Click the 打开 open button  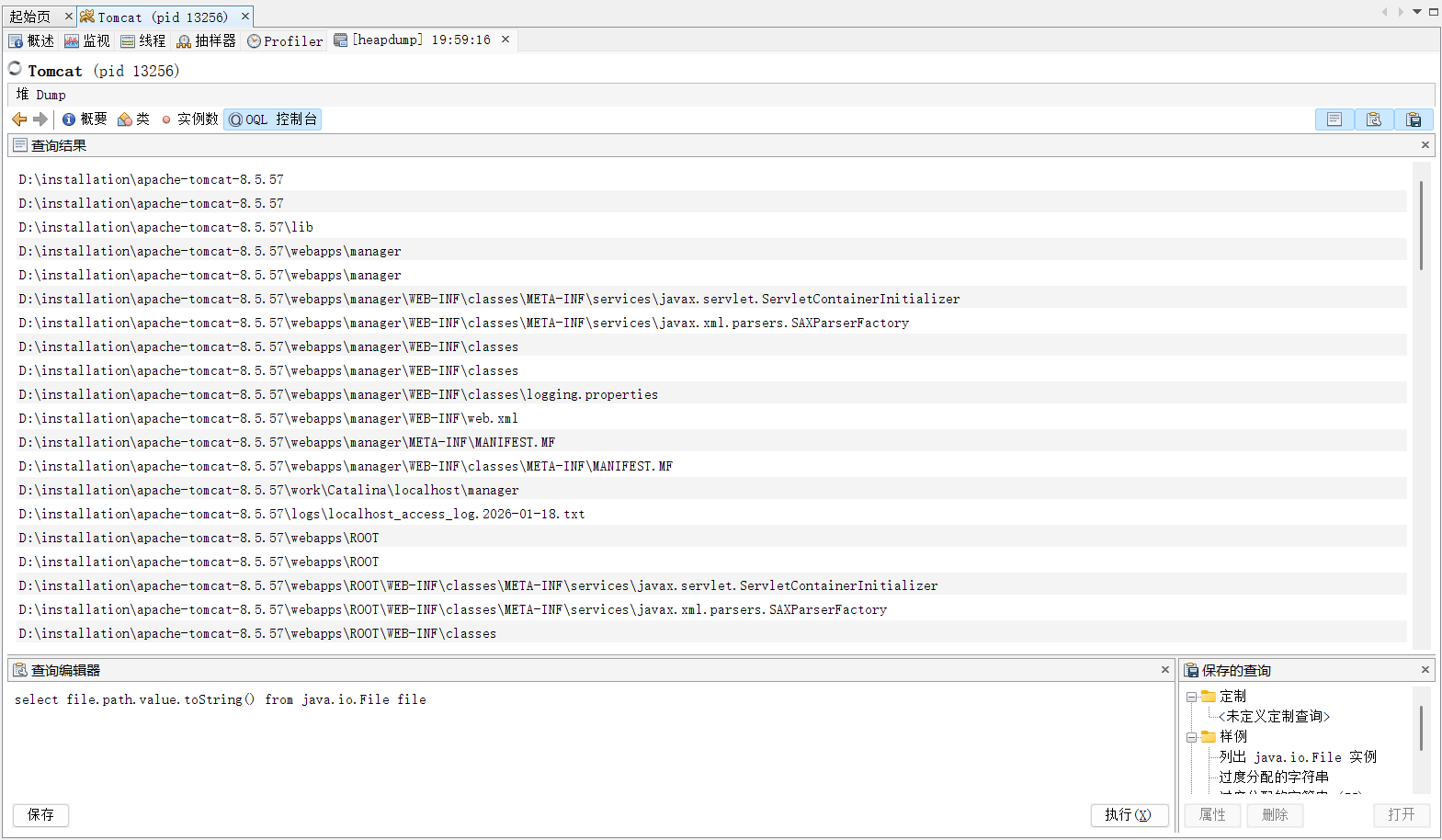(1402, 815)
